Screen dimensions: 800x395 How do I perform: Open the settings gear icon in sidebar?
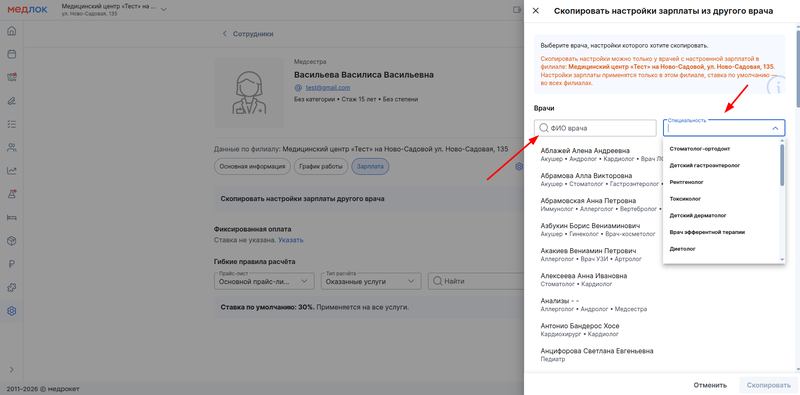[x=12, y=311]
